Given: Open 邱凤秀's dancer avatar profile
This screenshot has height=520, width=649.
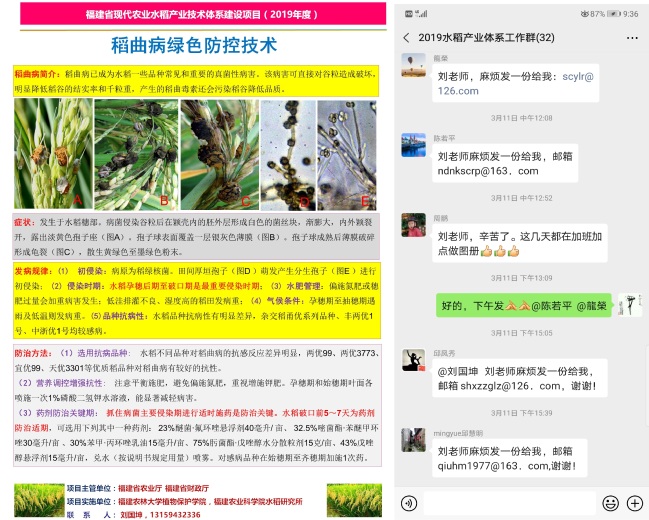Looking at the screenshot, I should point(413,361).
